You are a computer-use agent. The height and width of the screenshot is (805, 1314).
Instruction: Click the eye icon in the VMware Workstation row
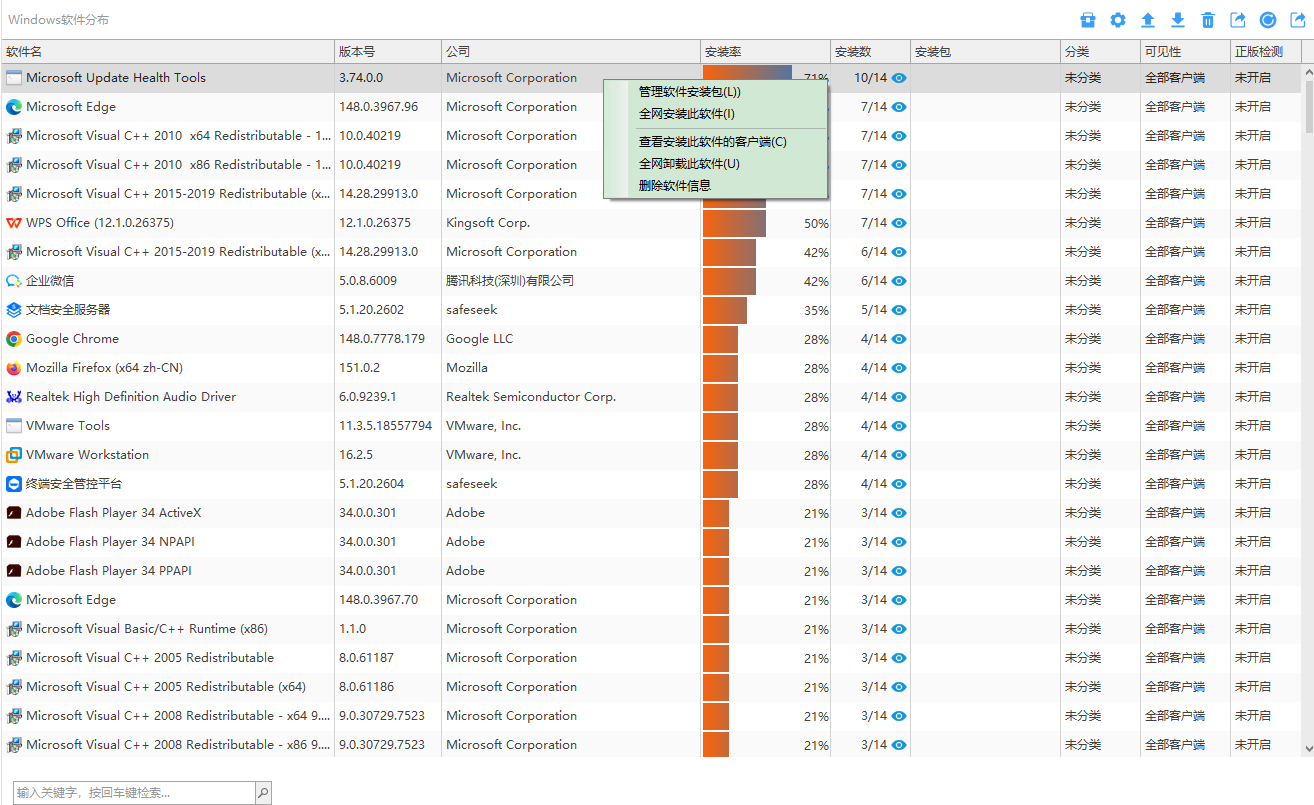click(x=899, y=455)
